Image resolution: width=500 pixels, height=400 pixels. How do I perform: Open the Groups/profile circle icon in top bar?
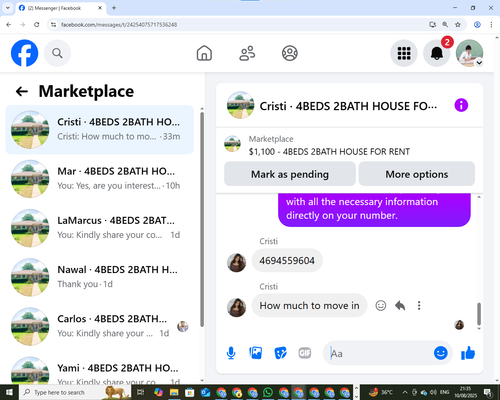290,53
